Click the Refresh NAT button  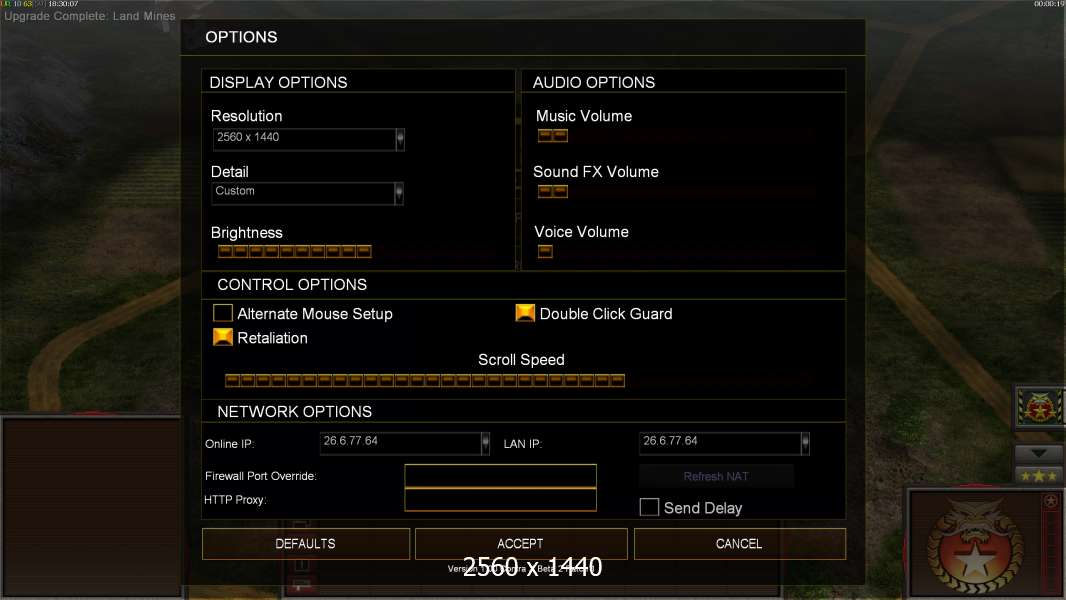coord(716,476)
